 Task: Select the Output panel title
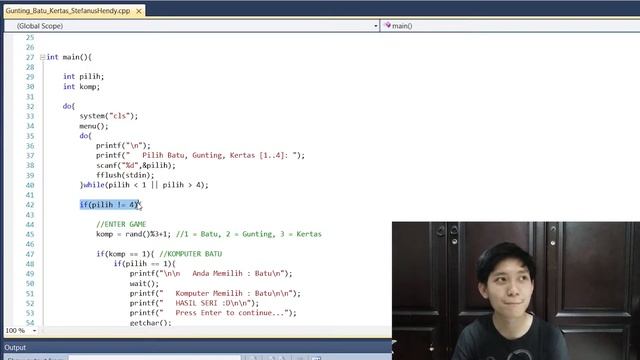(x=15, y=348)
